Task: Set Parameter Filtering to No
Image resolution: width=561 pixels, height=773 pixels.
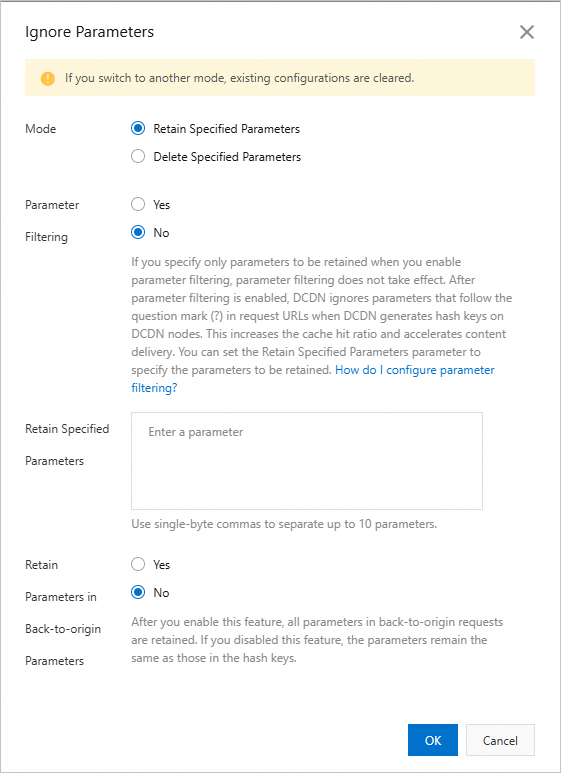Action: [138, 233]
